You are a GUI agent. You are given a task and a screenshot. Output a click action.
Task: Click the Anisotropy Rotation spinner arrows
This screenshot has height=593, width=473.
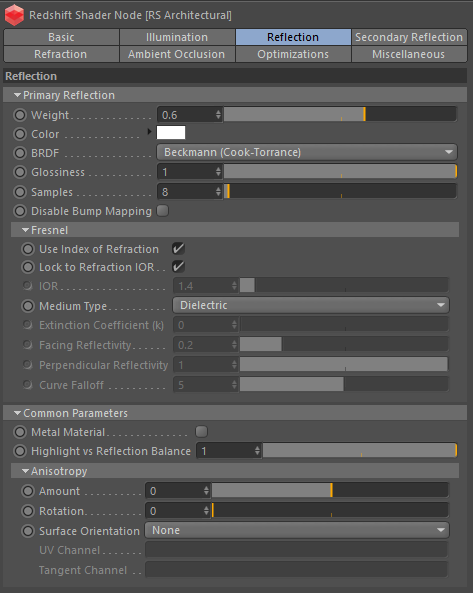pos(206,511)
